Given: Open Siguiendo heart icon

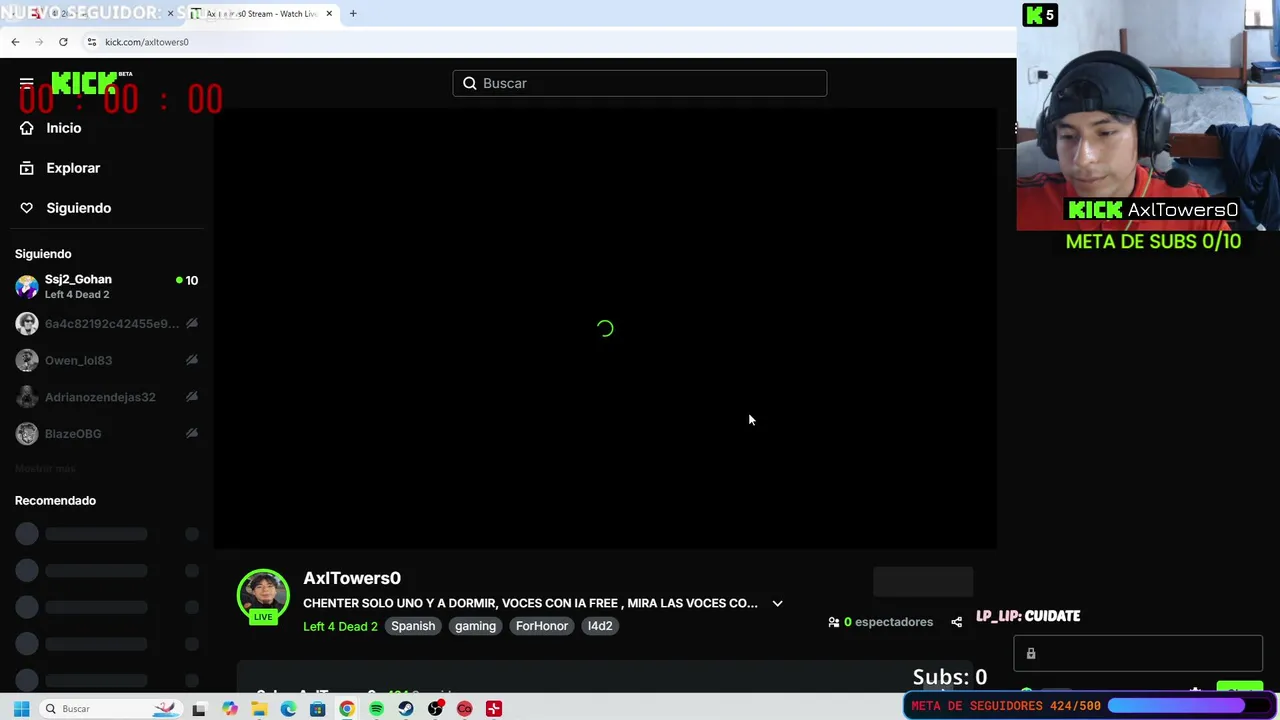Looking at the screenshot, I should [x=27, y=208].
